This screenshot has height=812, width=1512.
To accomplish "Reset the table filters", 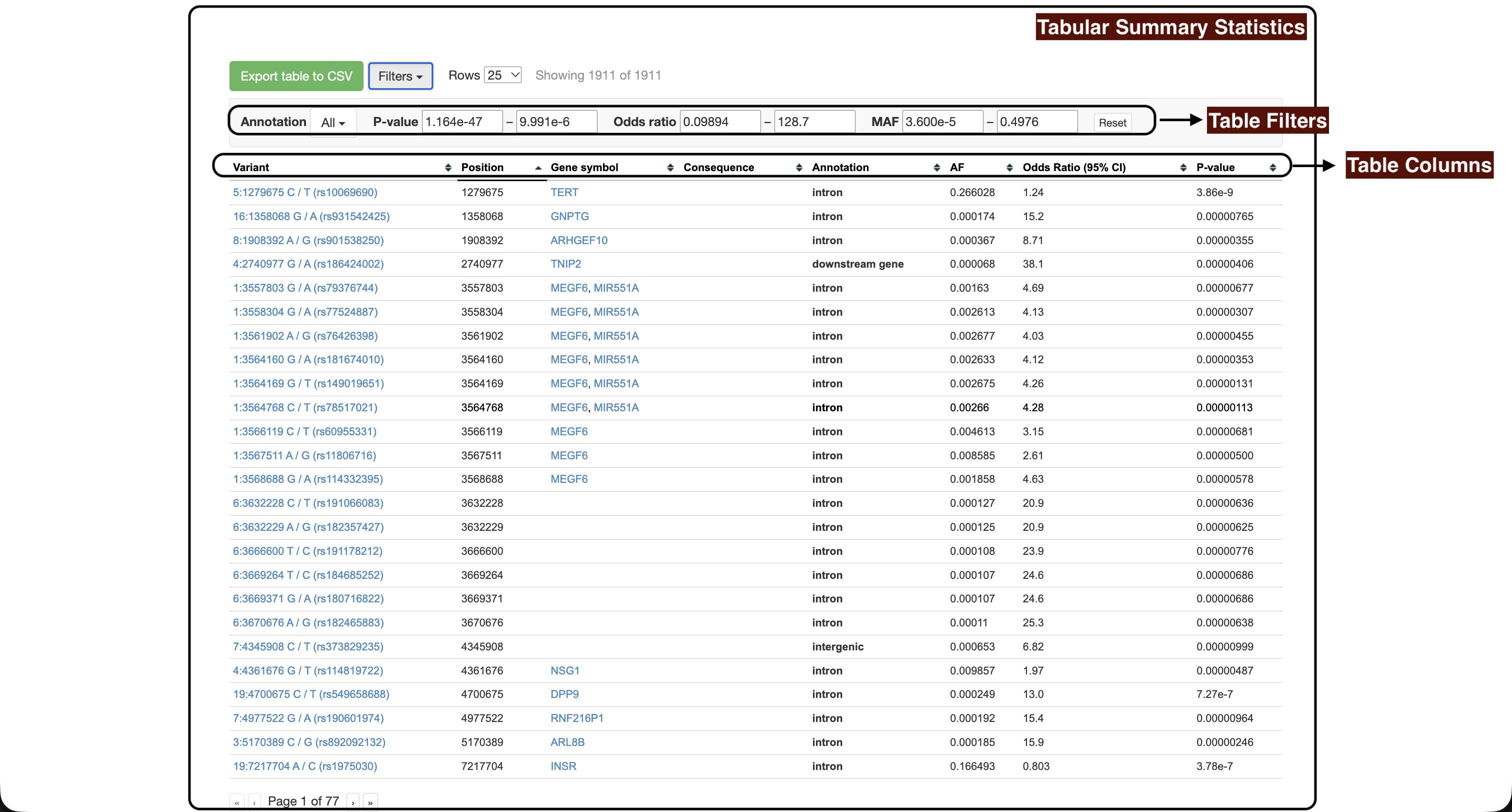I will [x=1112, y=123].
